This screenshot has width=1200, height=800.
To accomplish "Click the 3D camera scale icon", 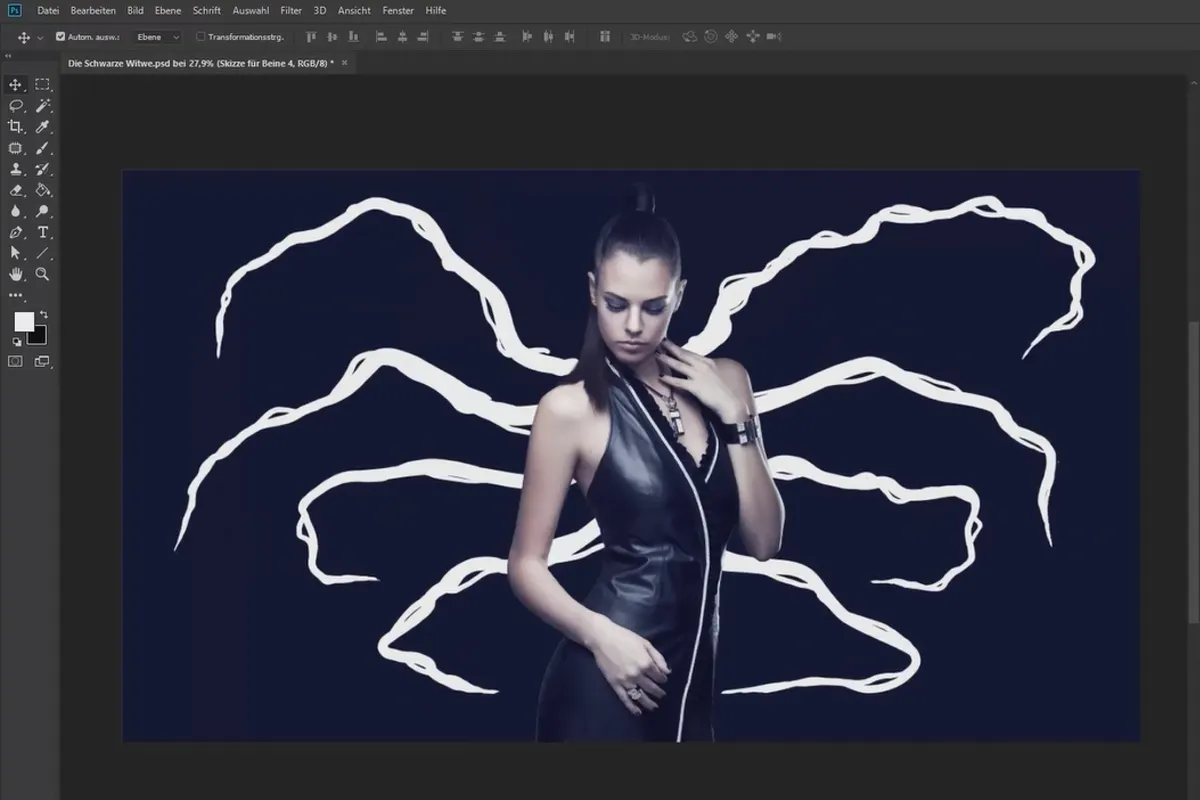I will 773,37.
